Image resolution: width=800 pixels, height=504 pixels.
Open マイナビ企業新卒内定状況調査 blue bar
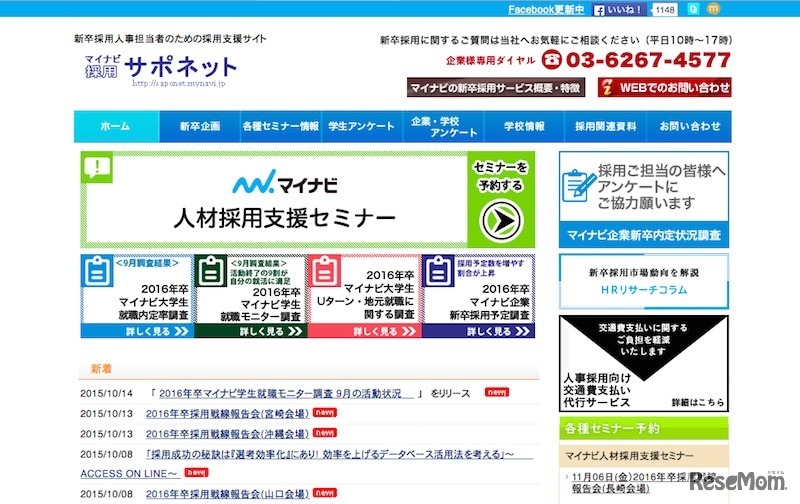(x=644, y=235)
